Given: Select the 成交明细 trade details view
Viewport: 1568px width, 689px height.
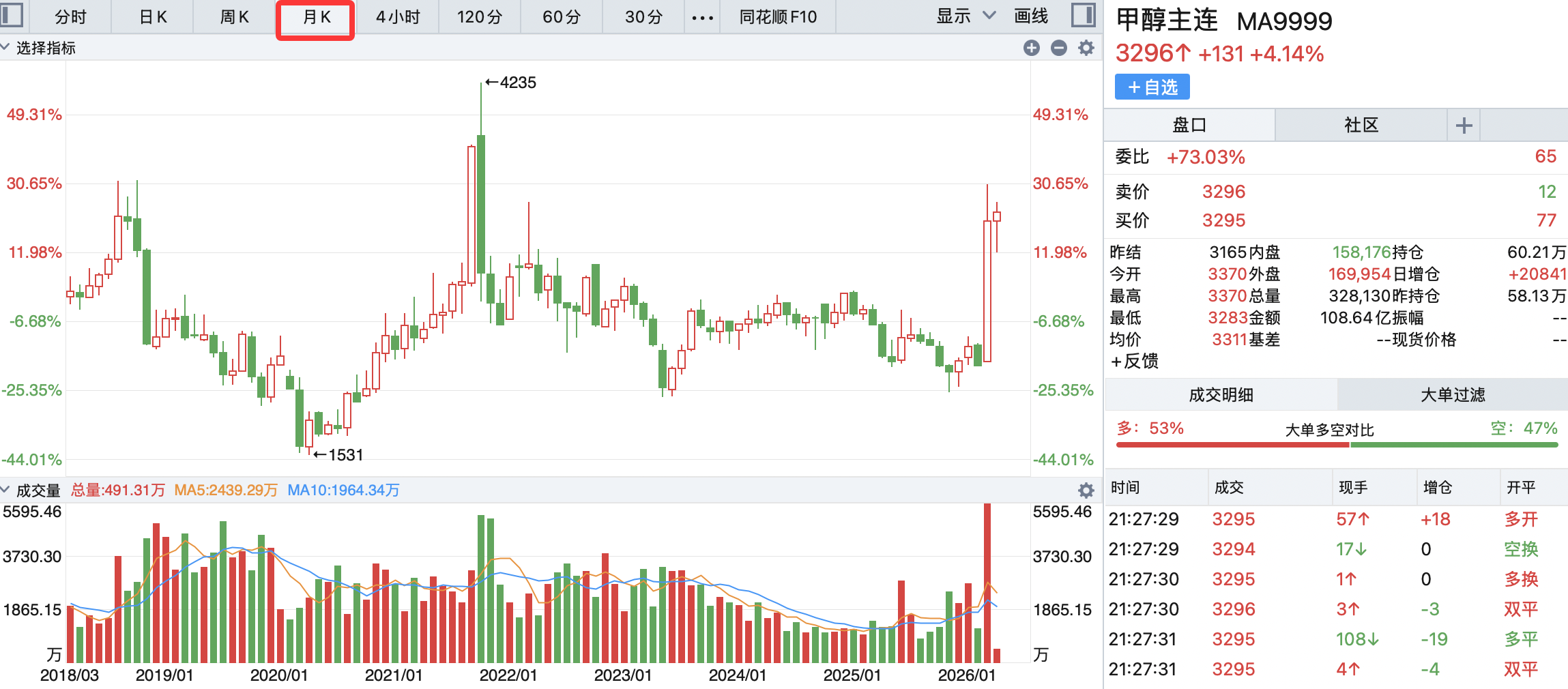Looking at the screenshot, I should (x=1221, y=395).
